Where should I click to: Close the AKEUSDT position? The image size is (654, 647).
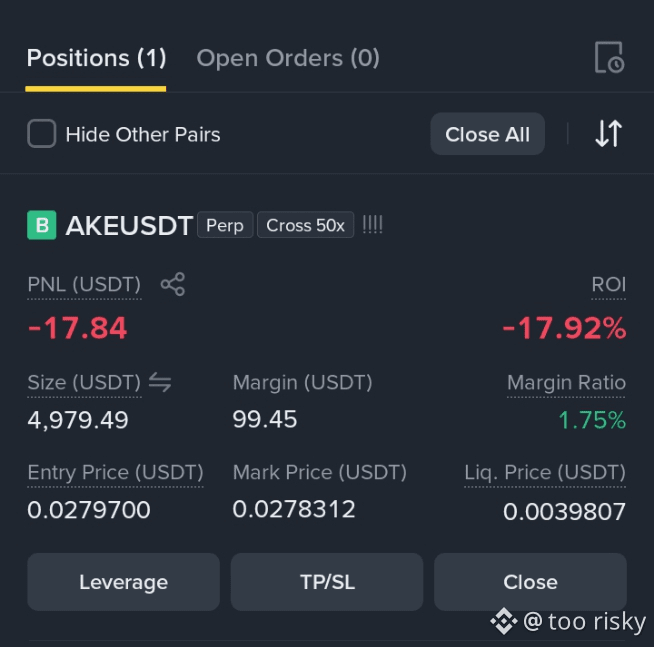(x=530, y=582)
